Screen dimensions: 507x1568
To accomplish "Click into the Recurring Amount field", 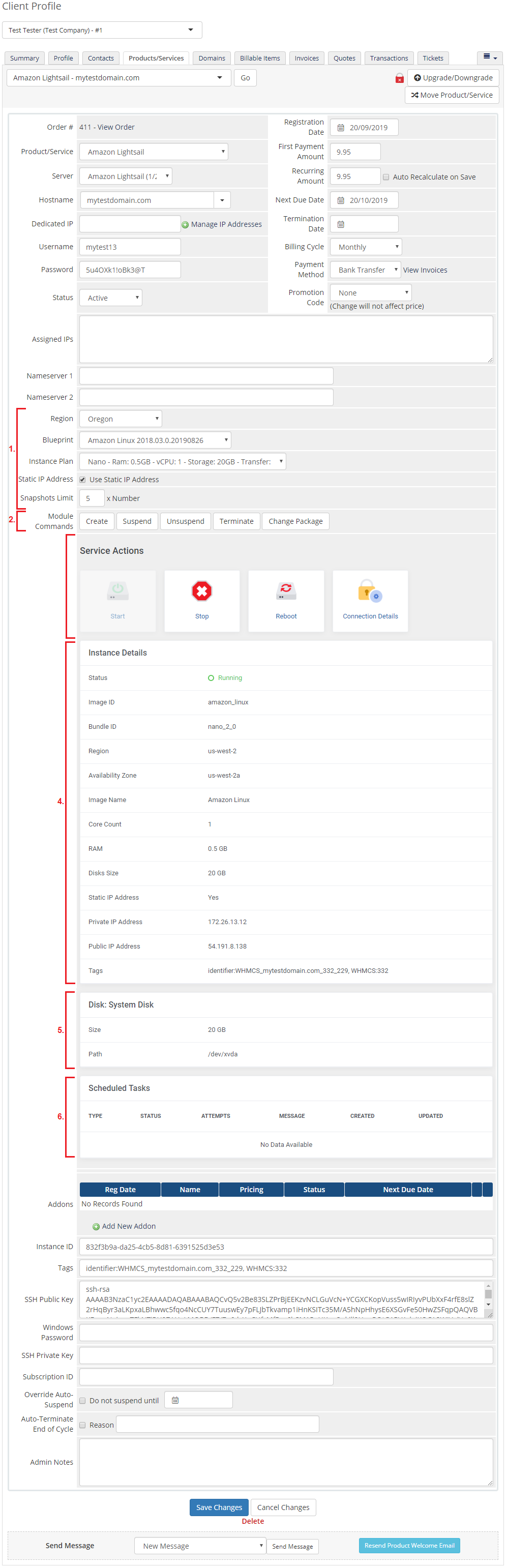I will [355, 176].
